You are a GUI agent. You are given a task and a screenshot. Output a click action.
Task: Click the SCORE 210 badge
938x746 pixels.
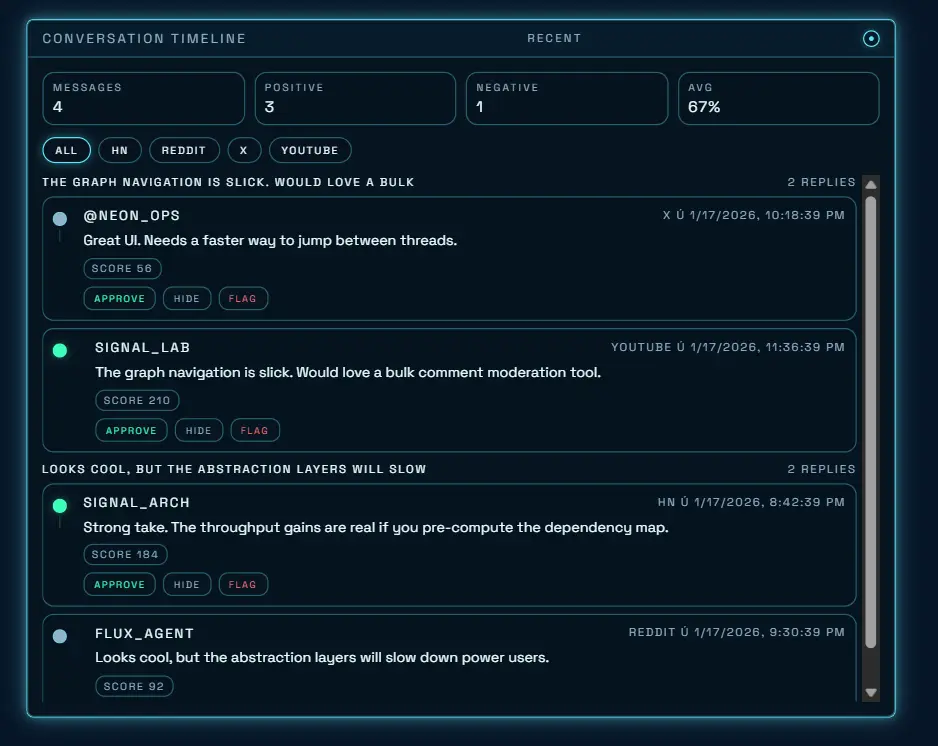[137, 400]
